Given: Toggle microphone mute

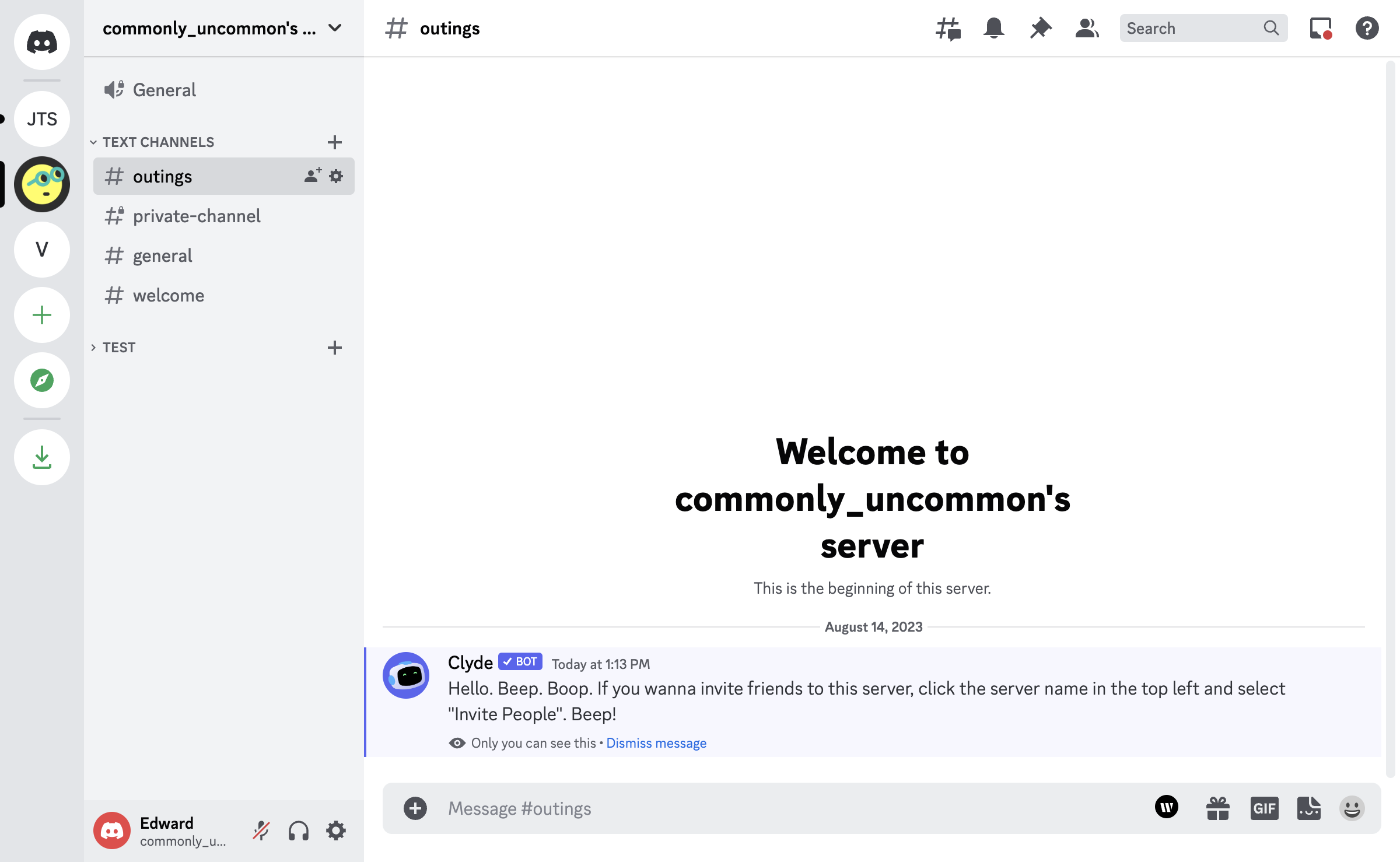Looking at the screenshot, I should pyautogui.click(x=261, y=831).
